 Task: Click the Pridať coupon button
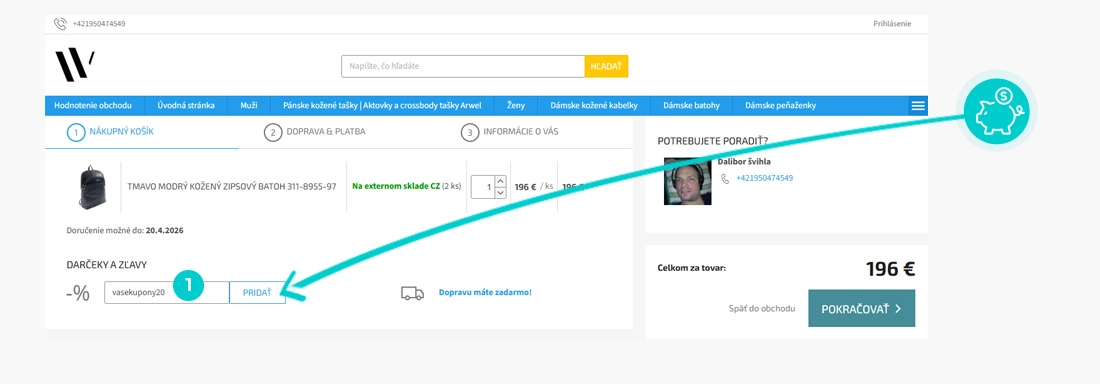pyautogui.click(x=257, y=293)
